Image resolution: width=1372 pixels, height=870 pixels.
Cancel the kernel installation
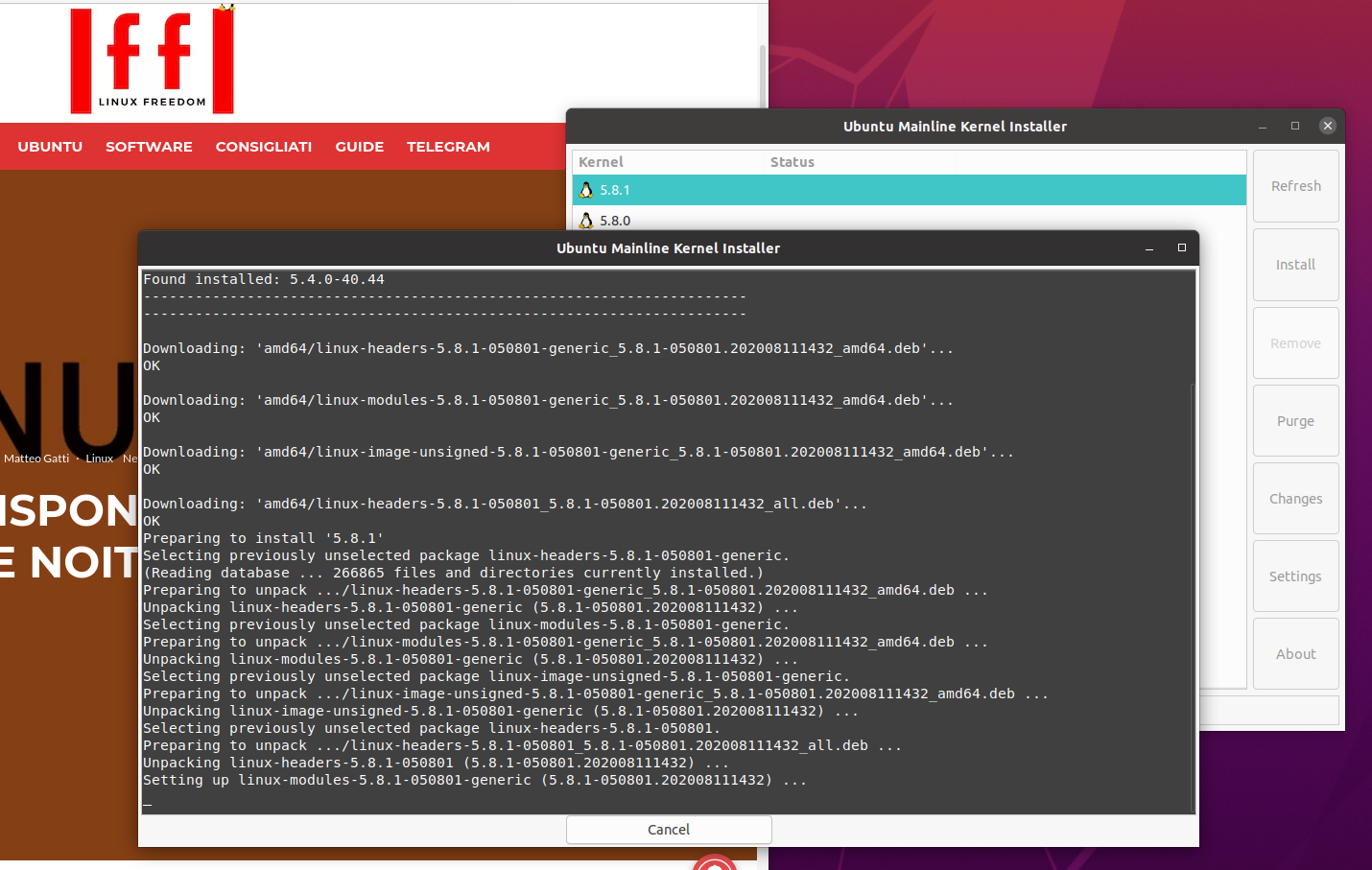click(668, 829)
